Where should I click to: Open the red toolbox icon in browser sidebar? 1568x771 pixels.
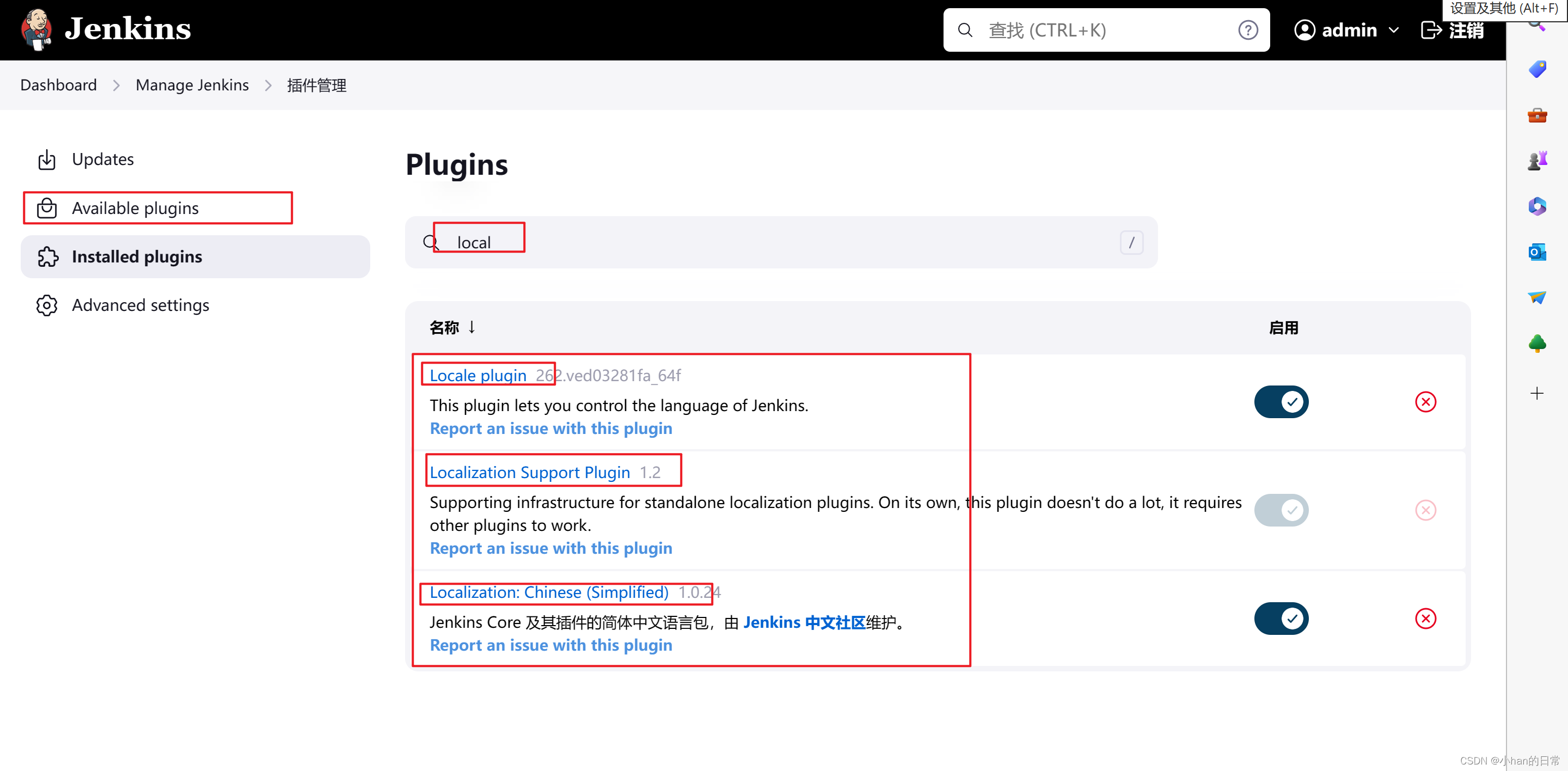click(1537, 115)
